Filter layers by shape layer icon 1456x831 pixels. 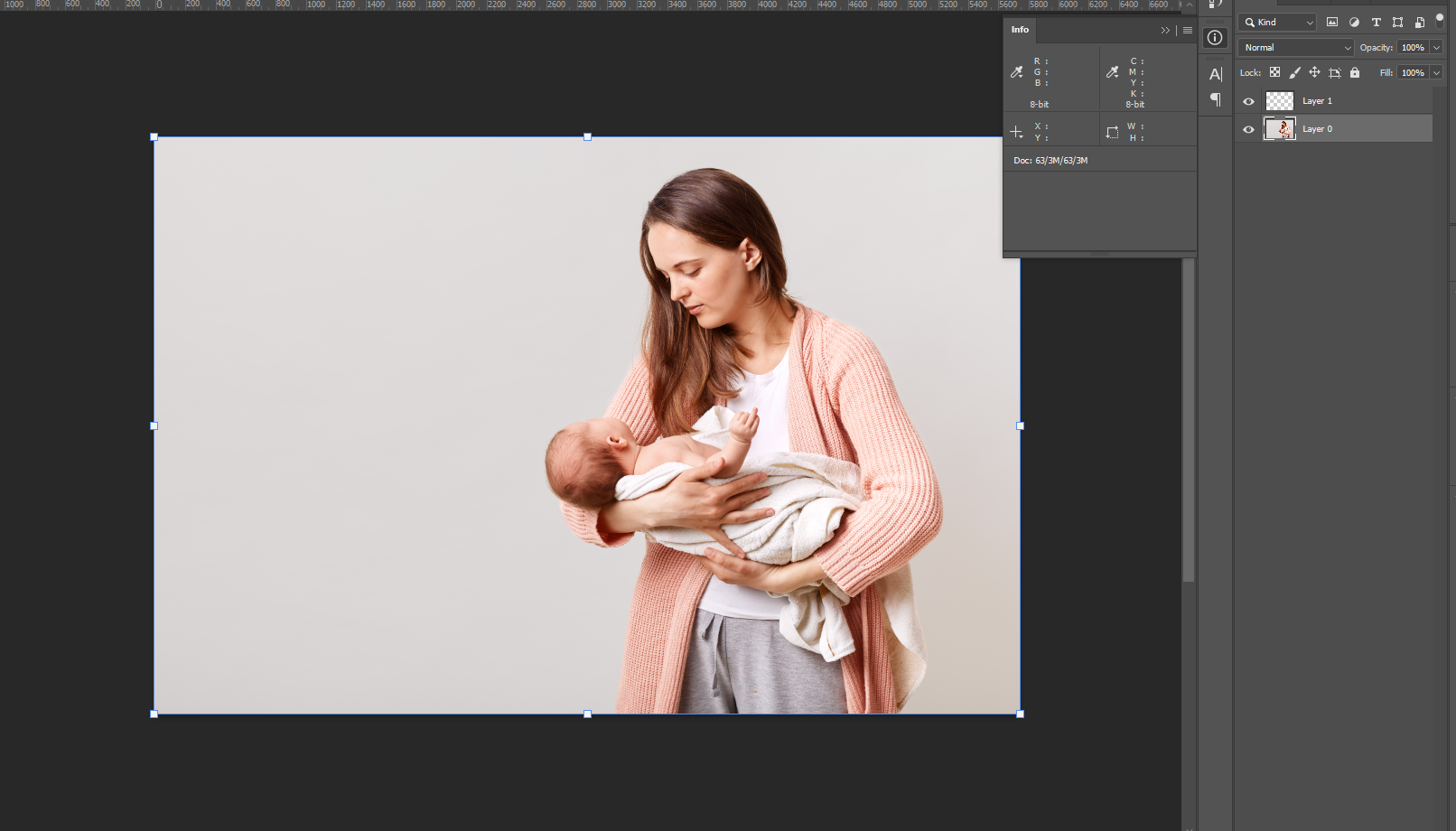tap(1397, 23)
